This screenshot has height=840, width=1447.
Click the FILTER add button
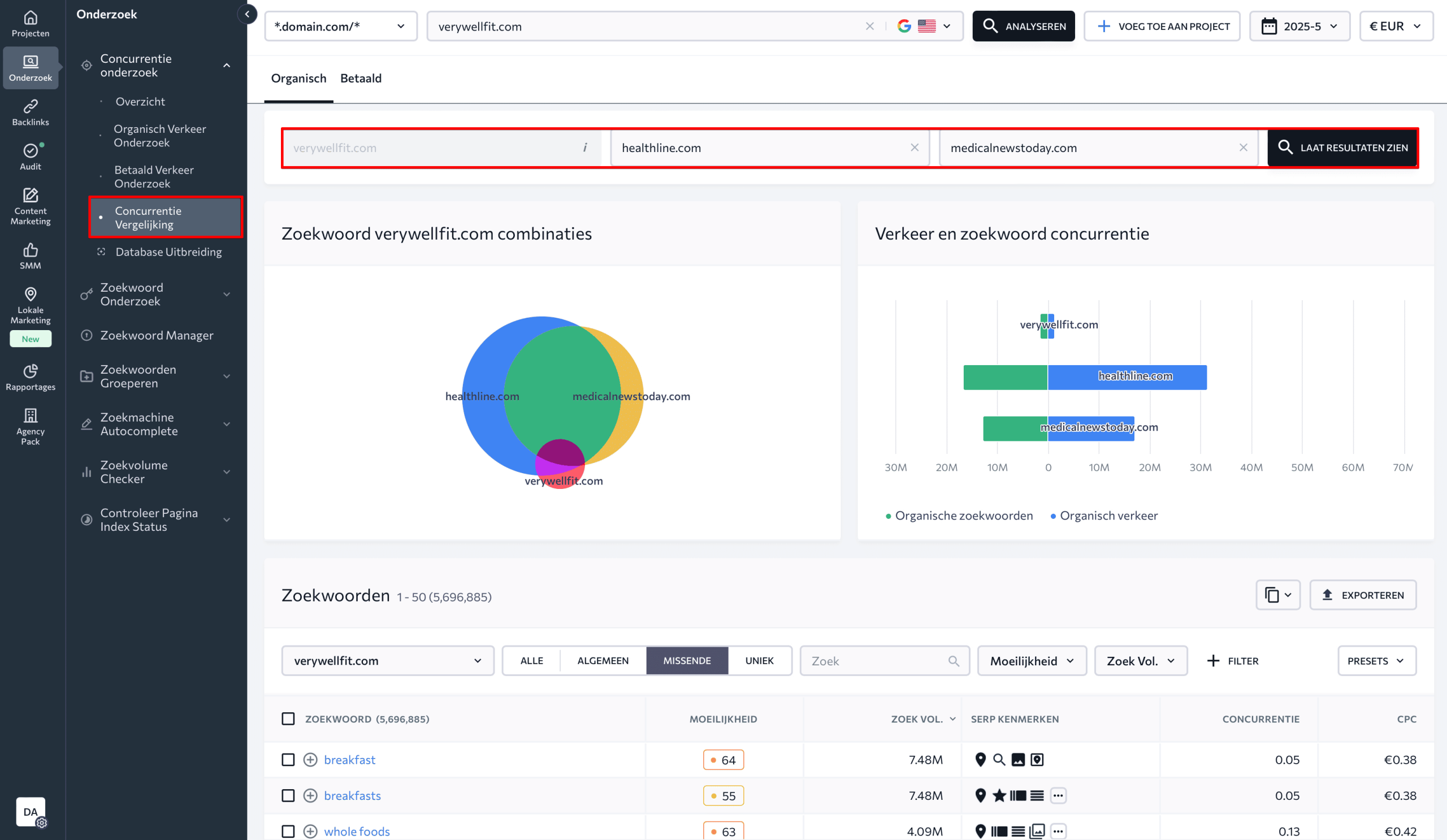(x=1233, y=661)
